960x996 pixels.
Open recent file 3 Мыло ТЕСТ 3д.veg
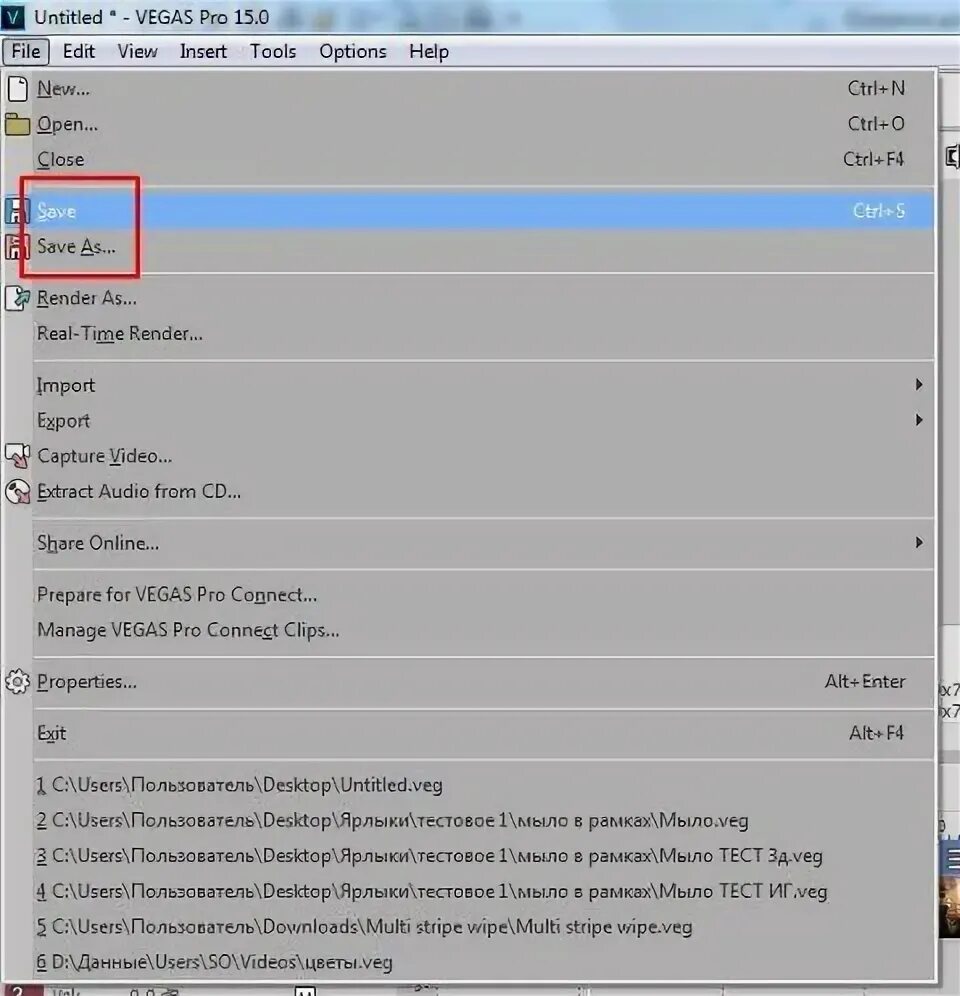click(470, 856)
